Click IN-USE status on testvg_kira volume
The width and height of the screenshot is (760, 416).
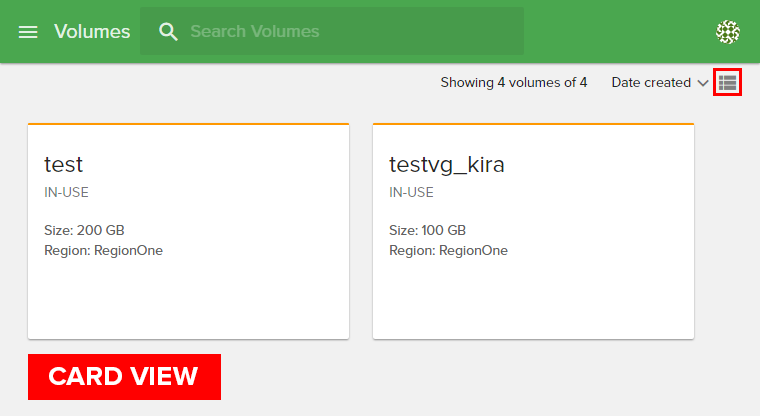[411, 193]
